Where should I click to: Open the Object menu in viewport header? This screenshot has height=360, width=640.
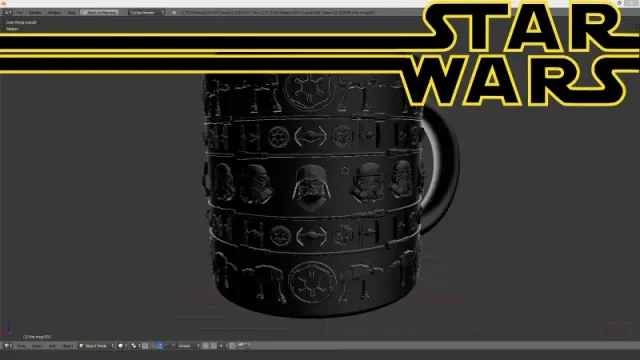coord(67,346)
